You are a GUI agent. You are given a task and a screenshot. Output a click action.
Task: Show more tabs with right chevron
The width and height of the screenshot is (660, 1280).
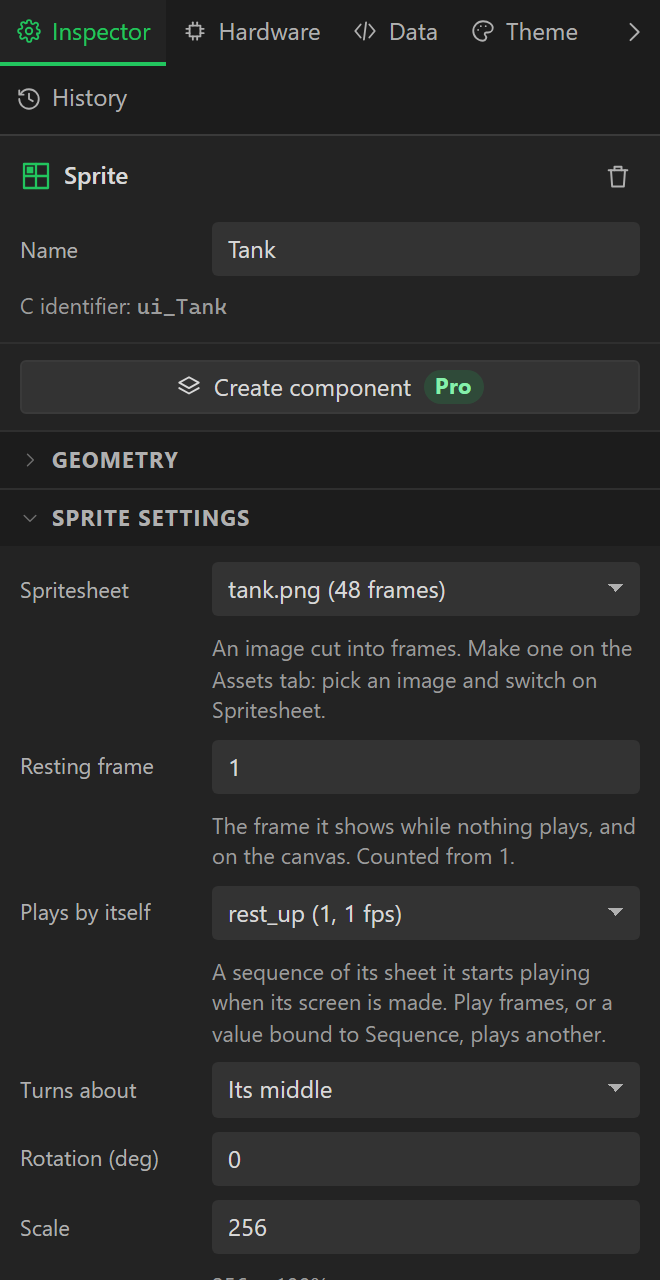coord(634,32)
